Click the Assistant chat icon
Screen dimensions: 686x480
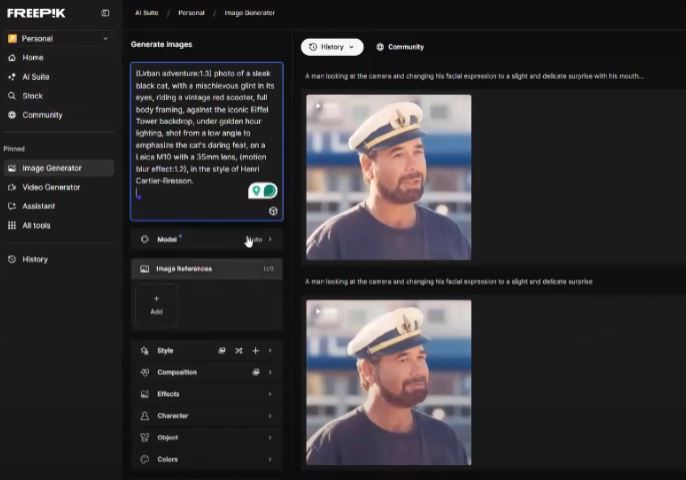click(13, 206)
